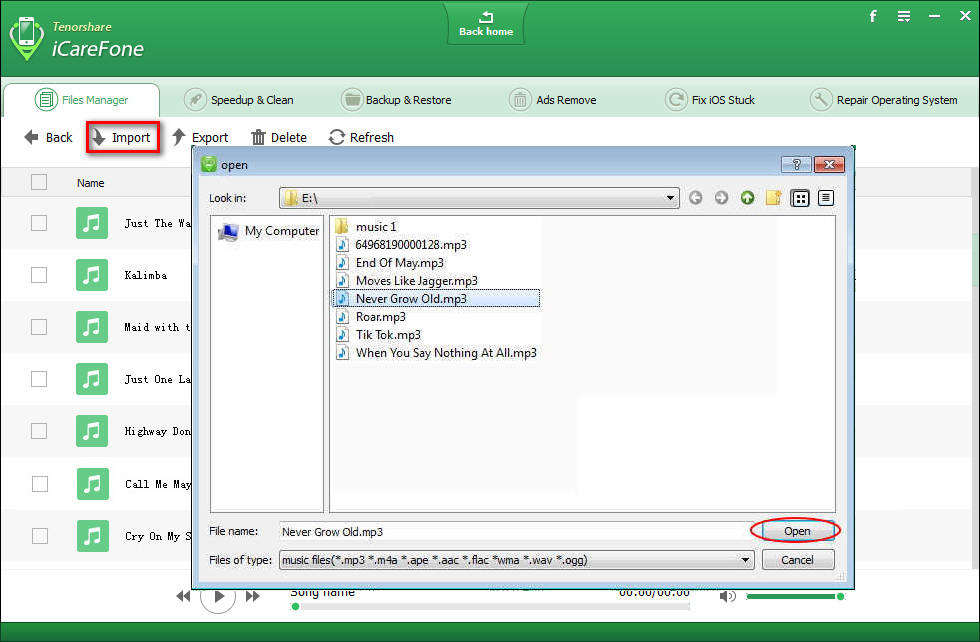Cancel the open file dialog

pyautogui.click(x=798, y=559)
